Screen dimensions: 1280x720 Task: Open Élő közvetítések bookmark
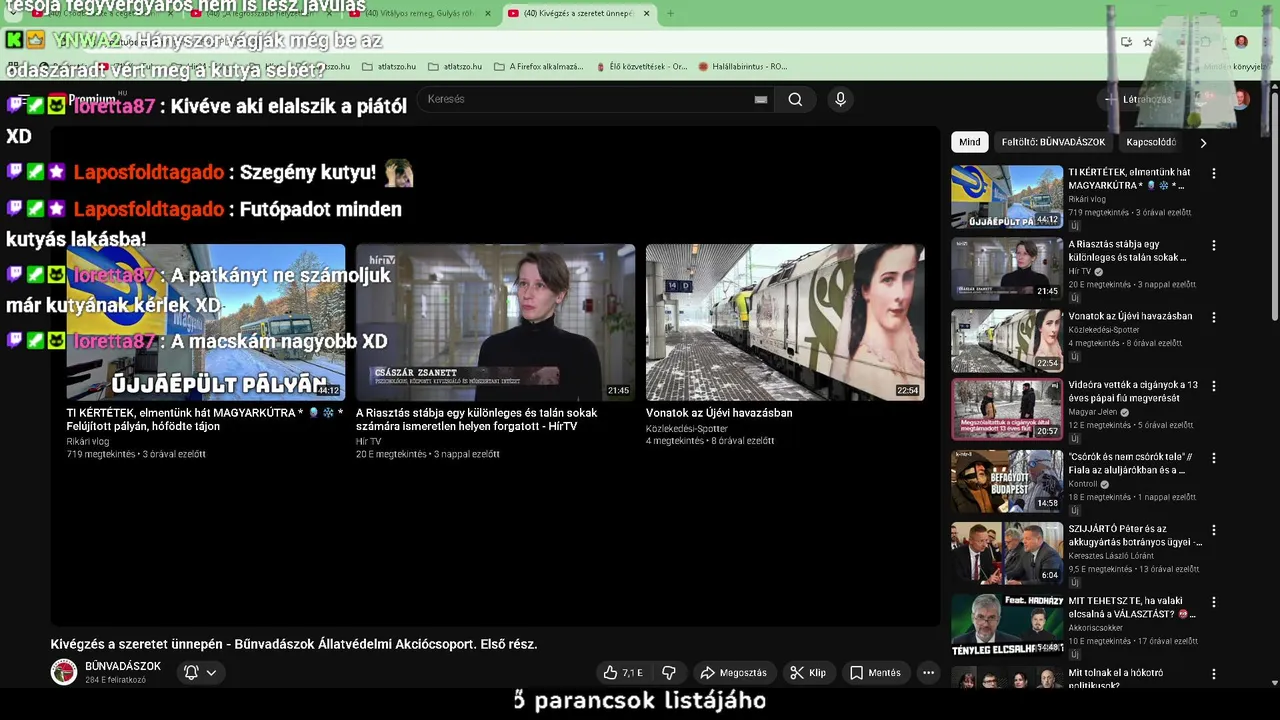(641, 67)
